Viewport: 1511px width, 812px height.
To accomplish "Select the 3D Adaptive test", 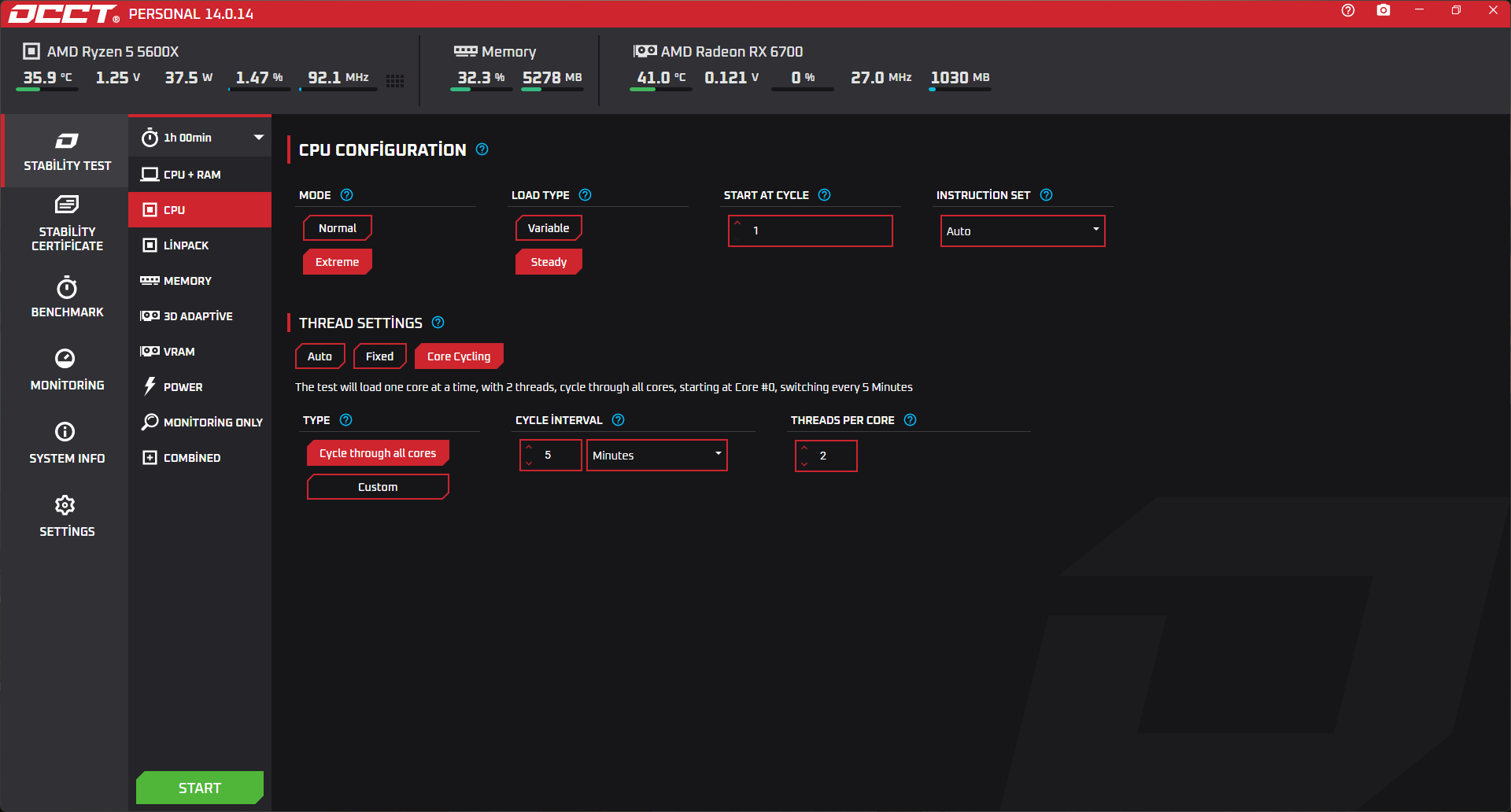I will 200,316.
